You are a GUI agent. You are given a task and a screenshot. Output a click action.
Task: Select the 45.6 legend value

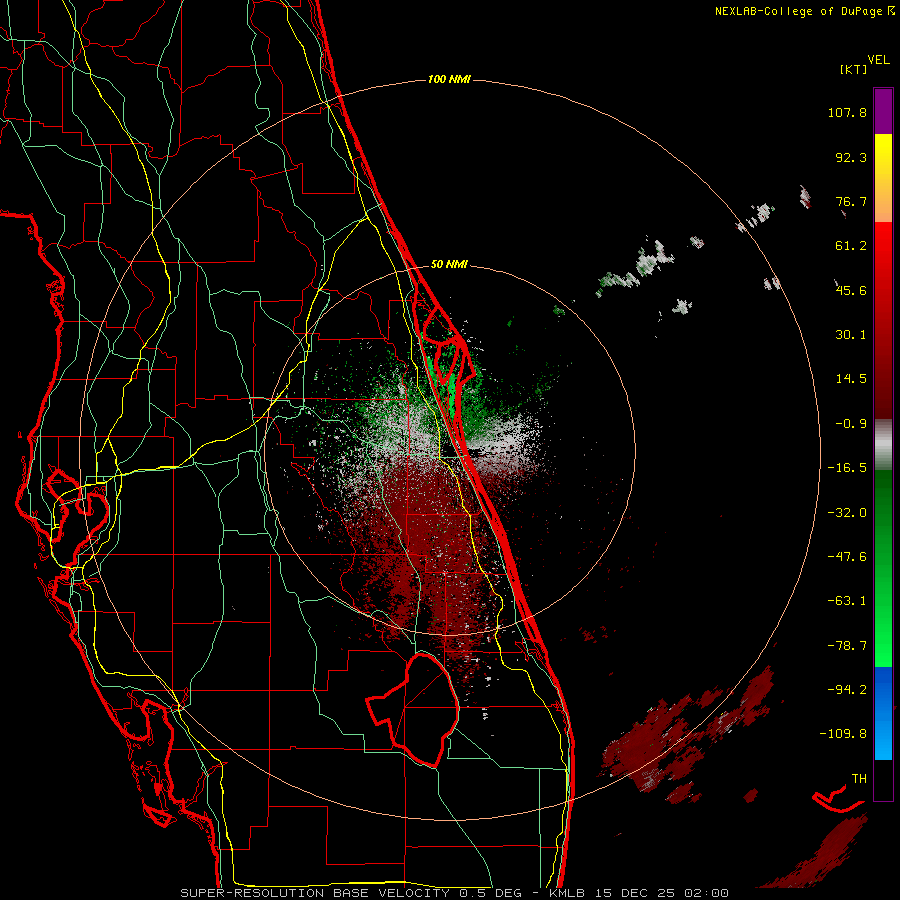pos(851,290)
